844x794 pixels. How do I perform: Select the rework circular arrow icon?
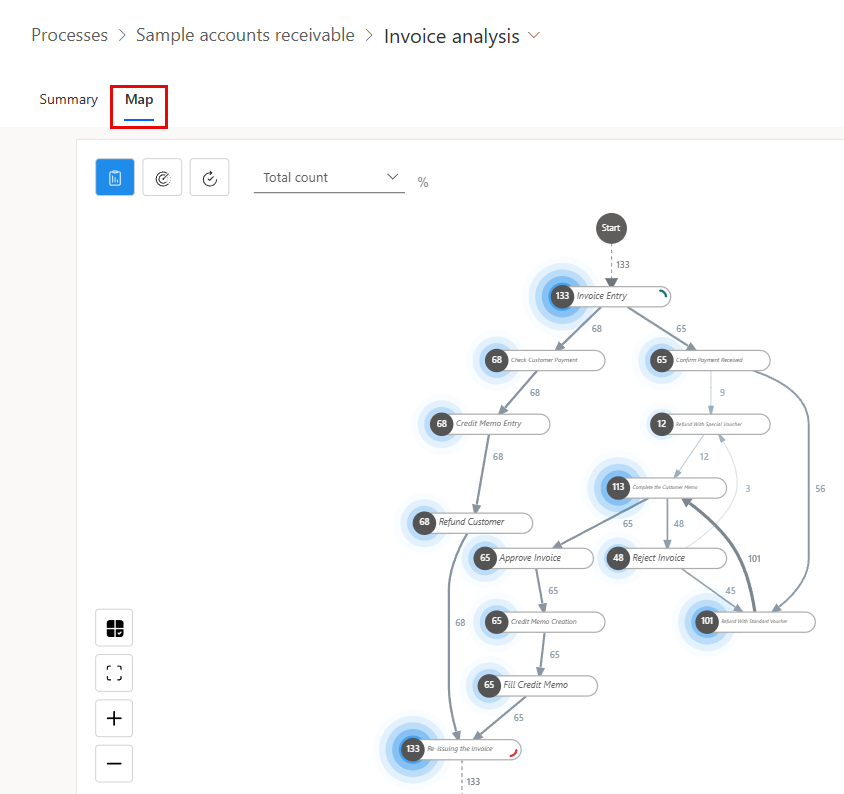(209, 177)
